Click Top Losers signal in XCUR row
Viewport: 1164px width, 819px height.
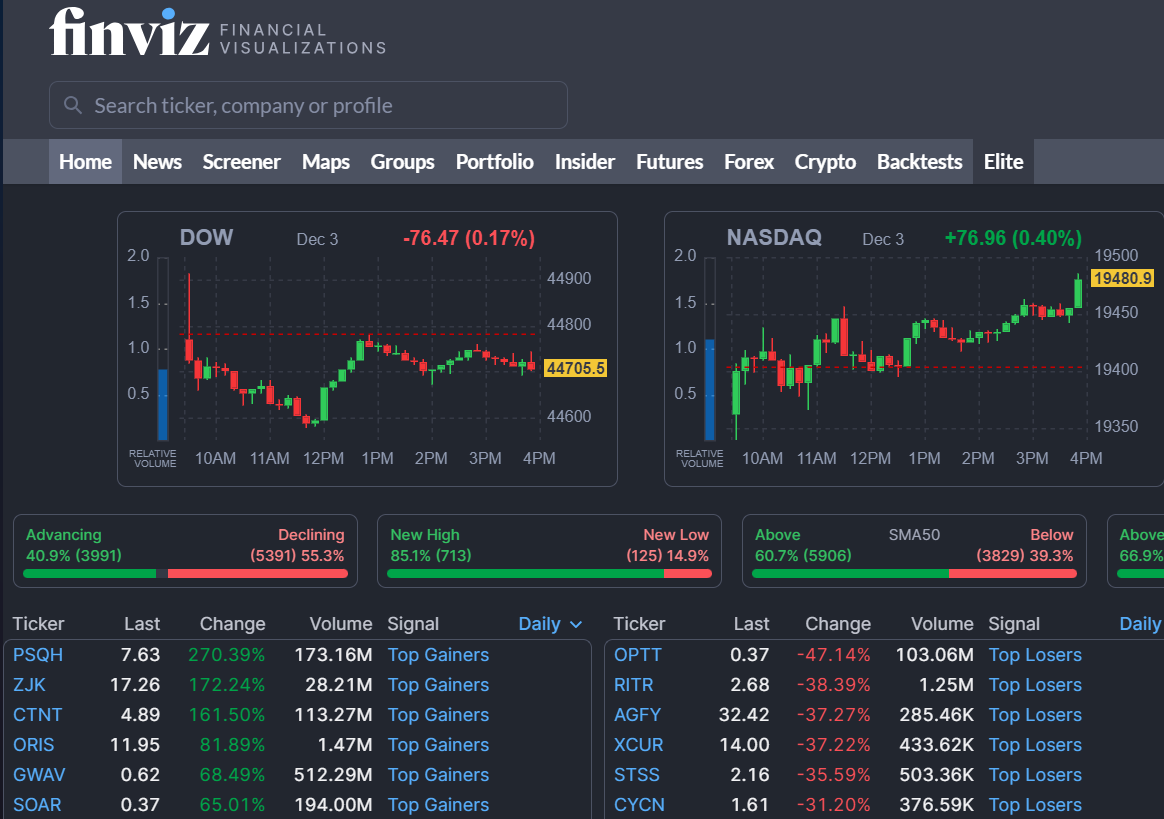click(x=1035, y=745)
